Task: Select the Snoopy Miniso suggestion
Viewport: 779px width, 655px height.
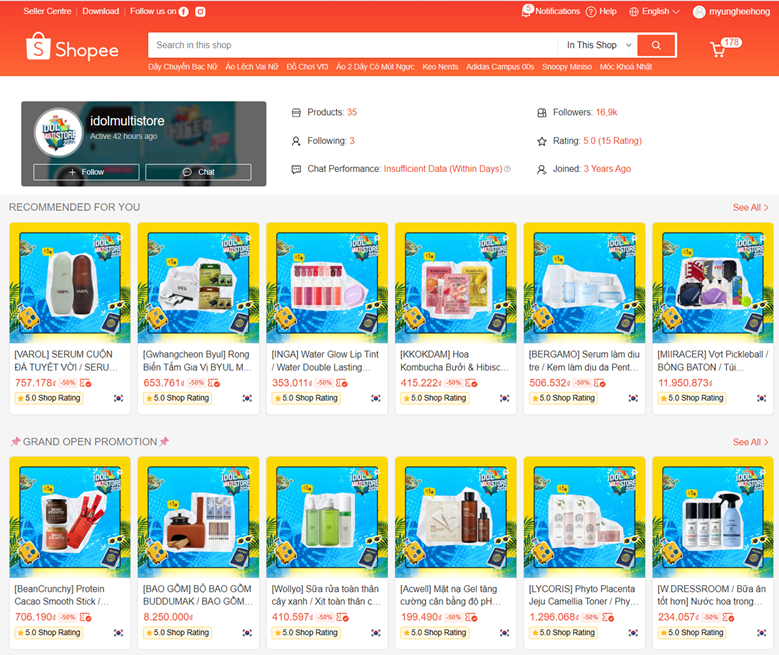Action: tap(567, 67)
